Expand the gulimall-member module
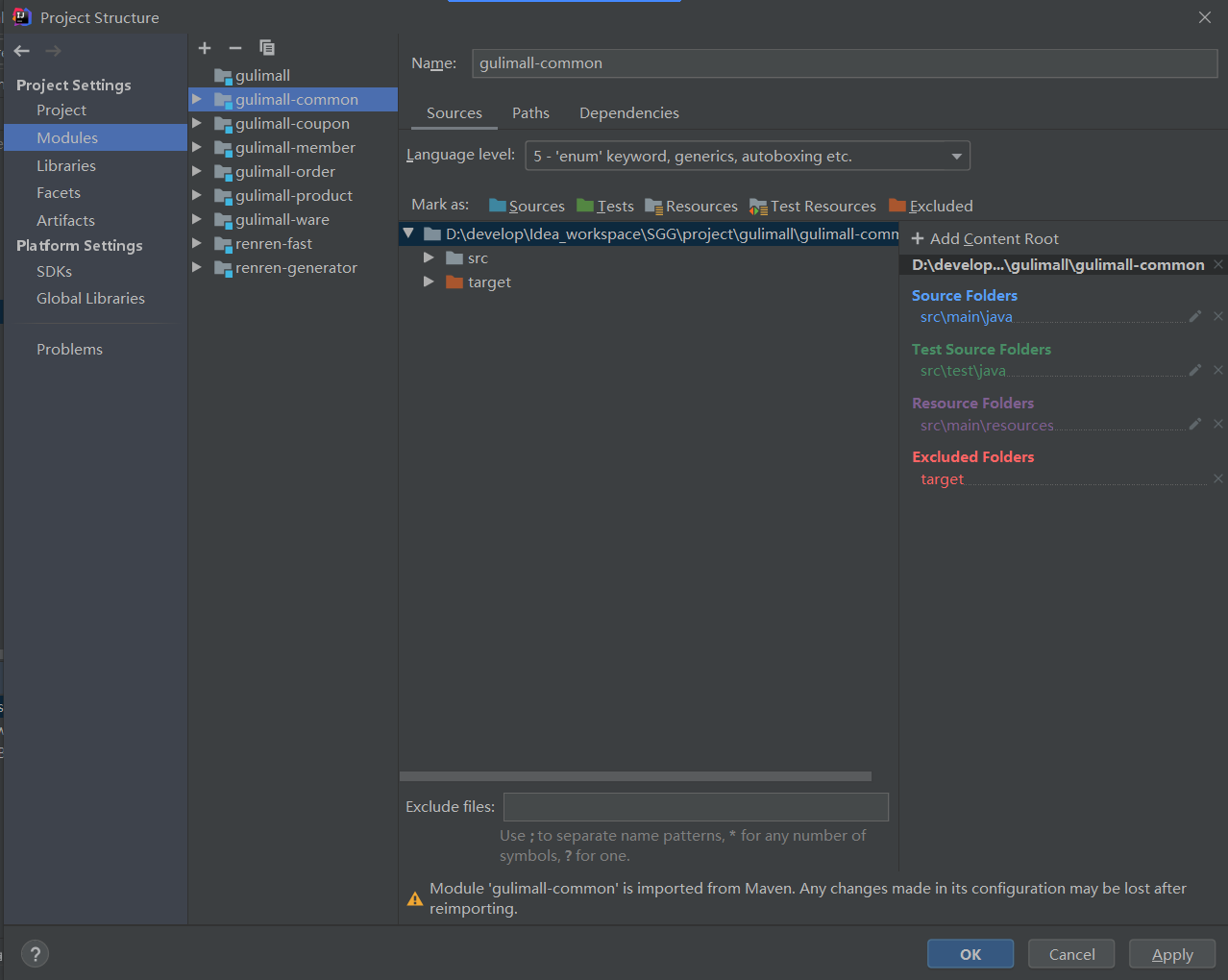The height and width of the screenshot is (980, 1228). tap(197, 147)
